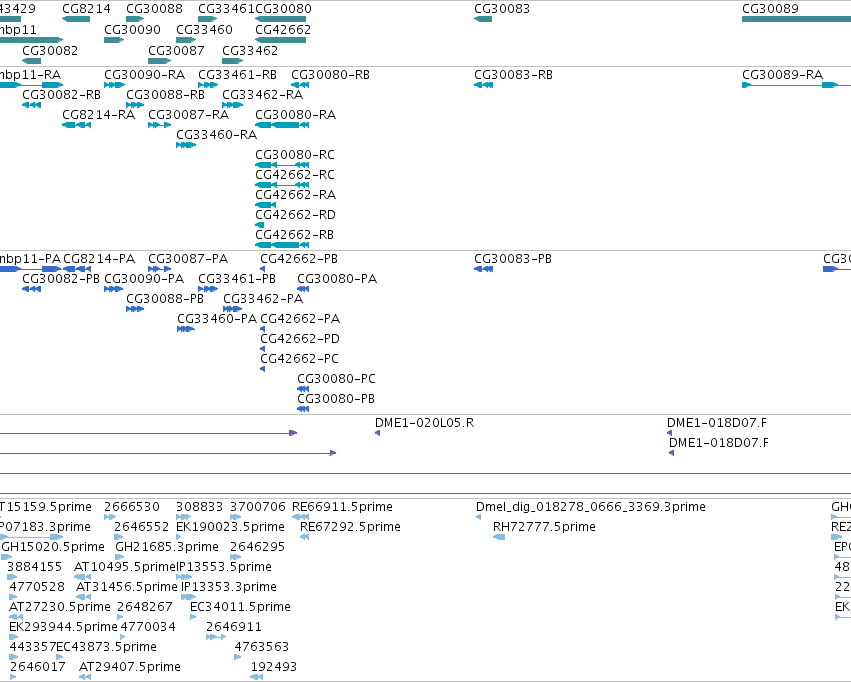Viewport: 851px width, 682px height.
Task: Select EST entry 192493
Action: (274, 667)
